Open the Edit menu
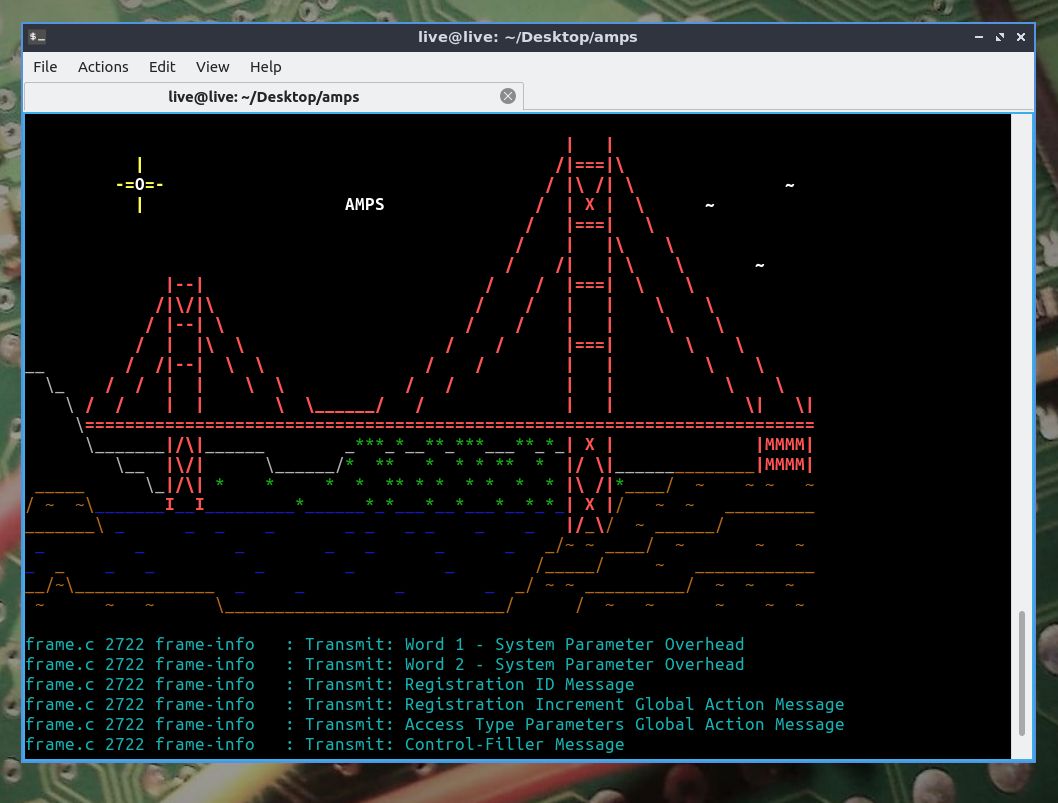 click(x=162, y=67)
